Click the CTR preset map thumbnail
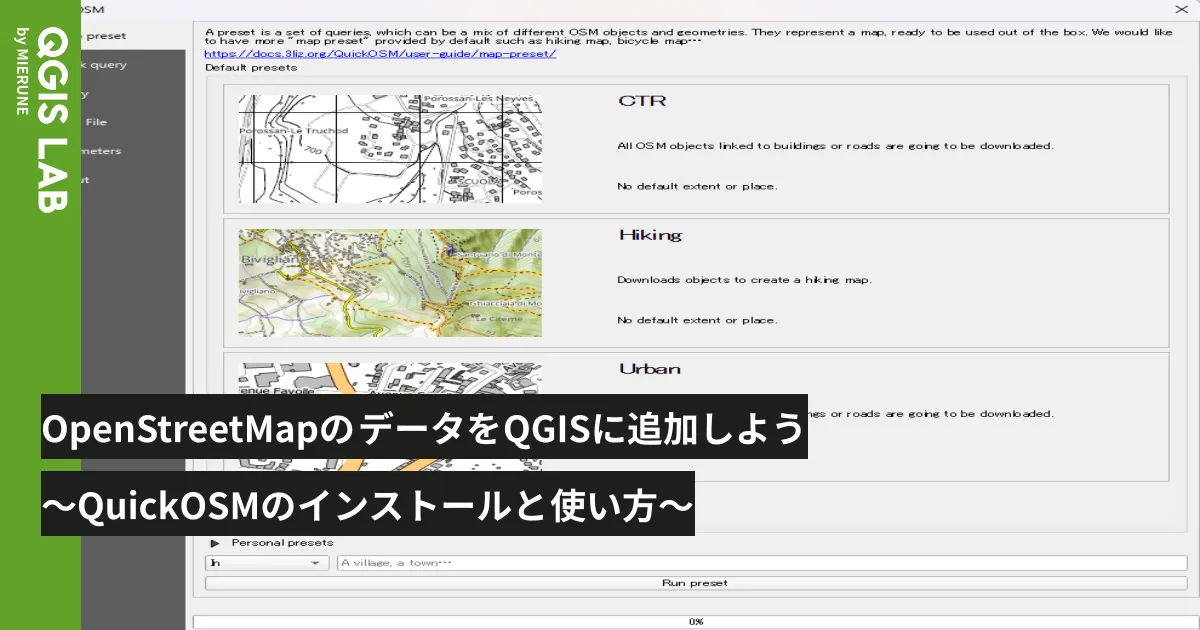The height and width of the screenshot is (630, 1200). 388,148
